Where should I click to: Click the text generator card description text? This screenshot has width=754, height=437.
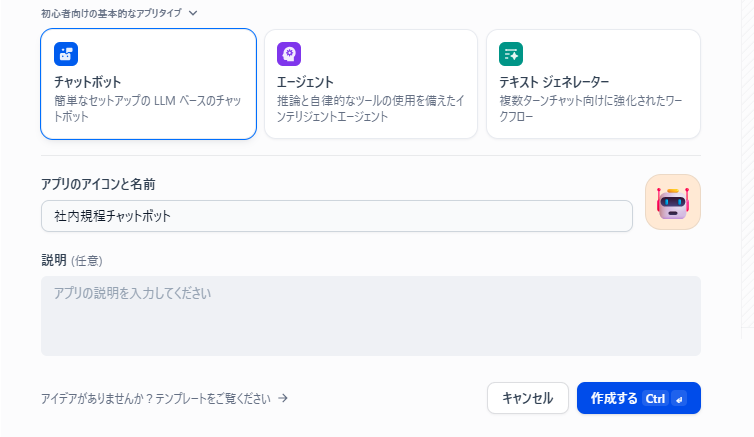[590, 108]
